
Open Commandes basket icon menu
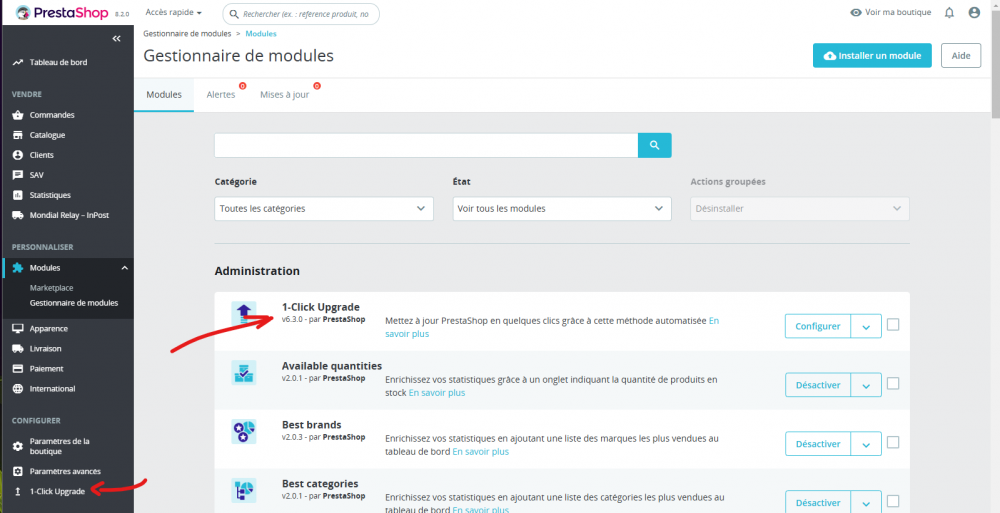pos(18,115)
